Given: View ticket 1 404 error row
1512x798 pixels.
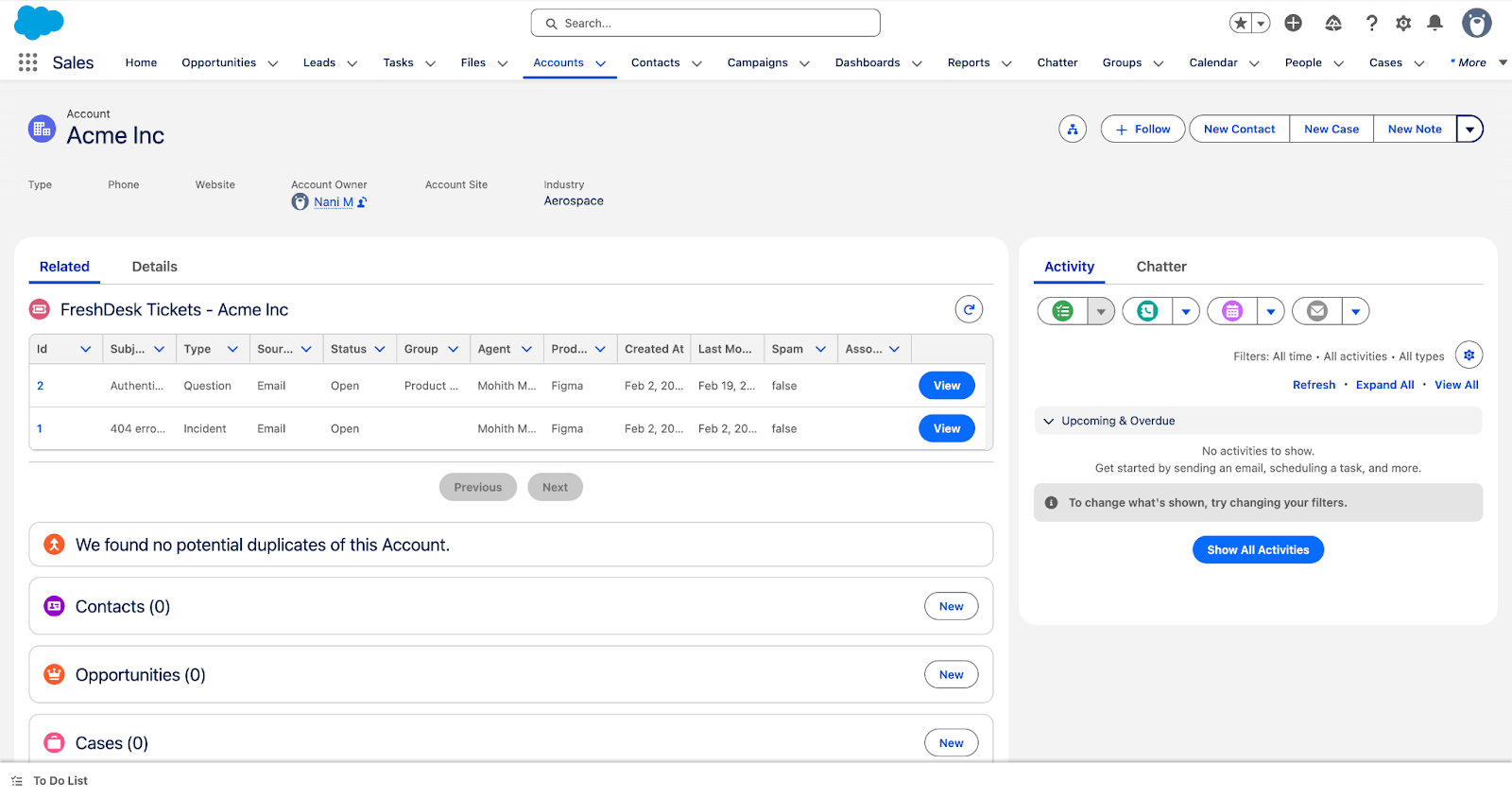Looking at the screenshot, I should pos(947,428).
